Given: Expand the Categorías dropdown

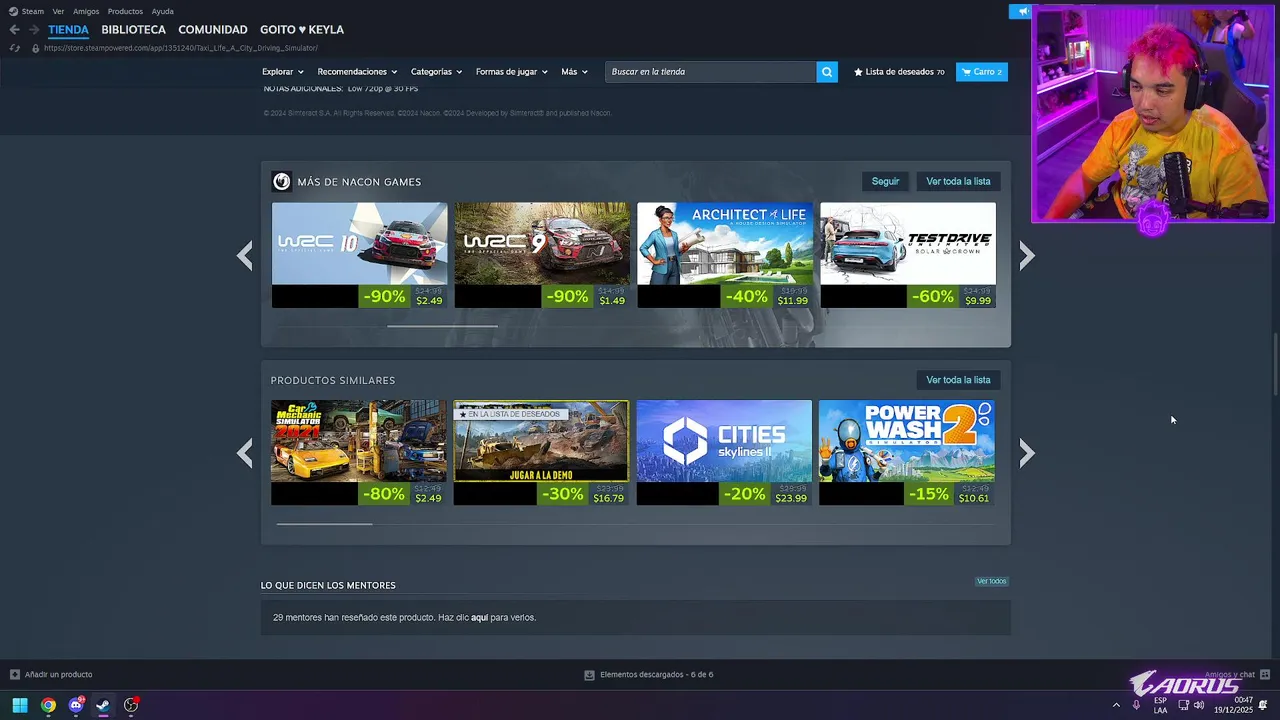Looking at the screenshot, I should click(x=436, y=72).
